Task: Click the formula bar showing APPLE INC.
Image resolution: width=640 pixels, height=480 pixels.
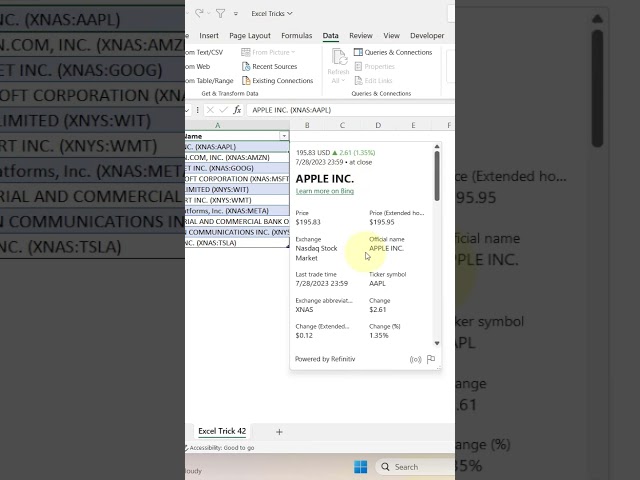Action: click(x=351, y=110)
